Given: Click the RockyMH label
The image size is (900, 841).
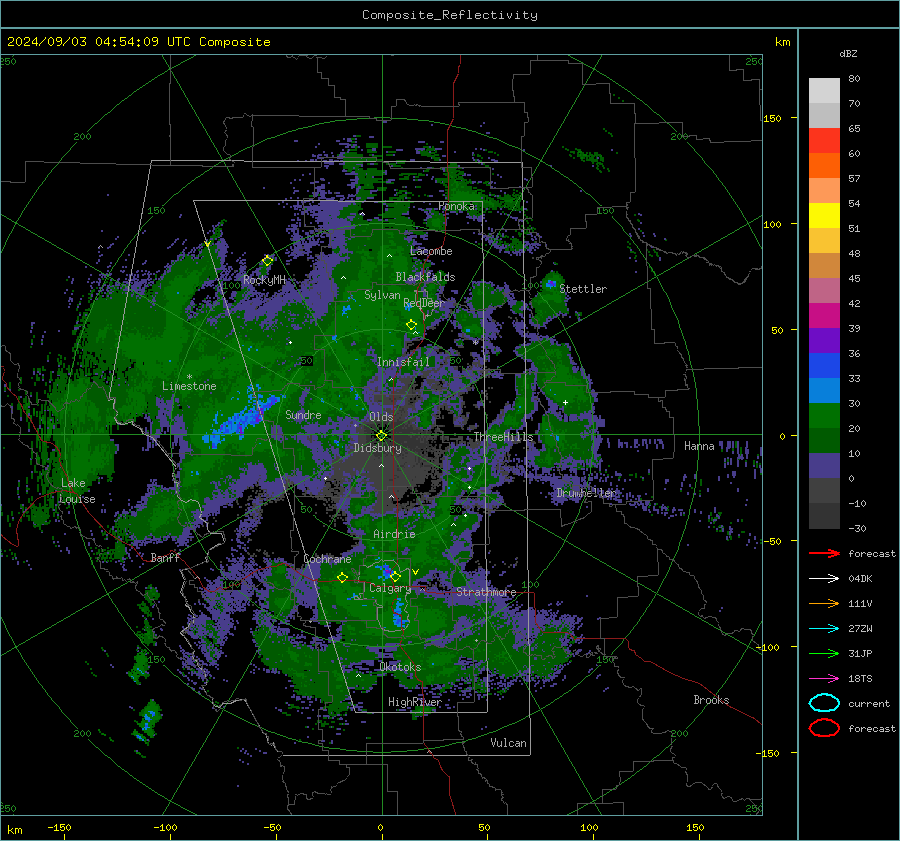Looking at the screenshot, I should 264,280.
